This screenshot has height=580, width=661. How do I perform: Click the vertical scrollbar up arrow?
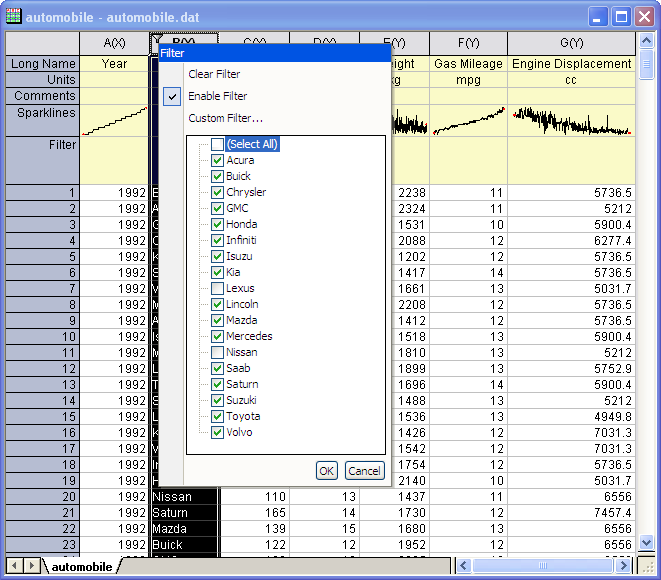[x=646, y=40]
